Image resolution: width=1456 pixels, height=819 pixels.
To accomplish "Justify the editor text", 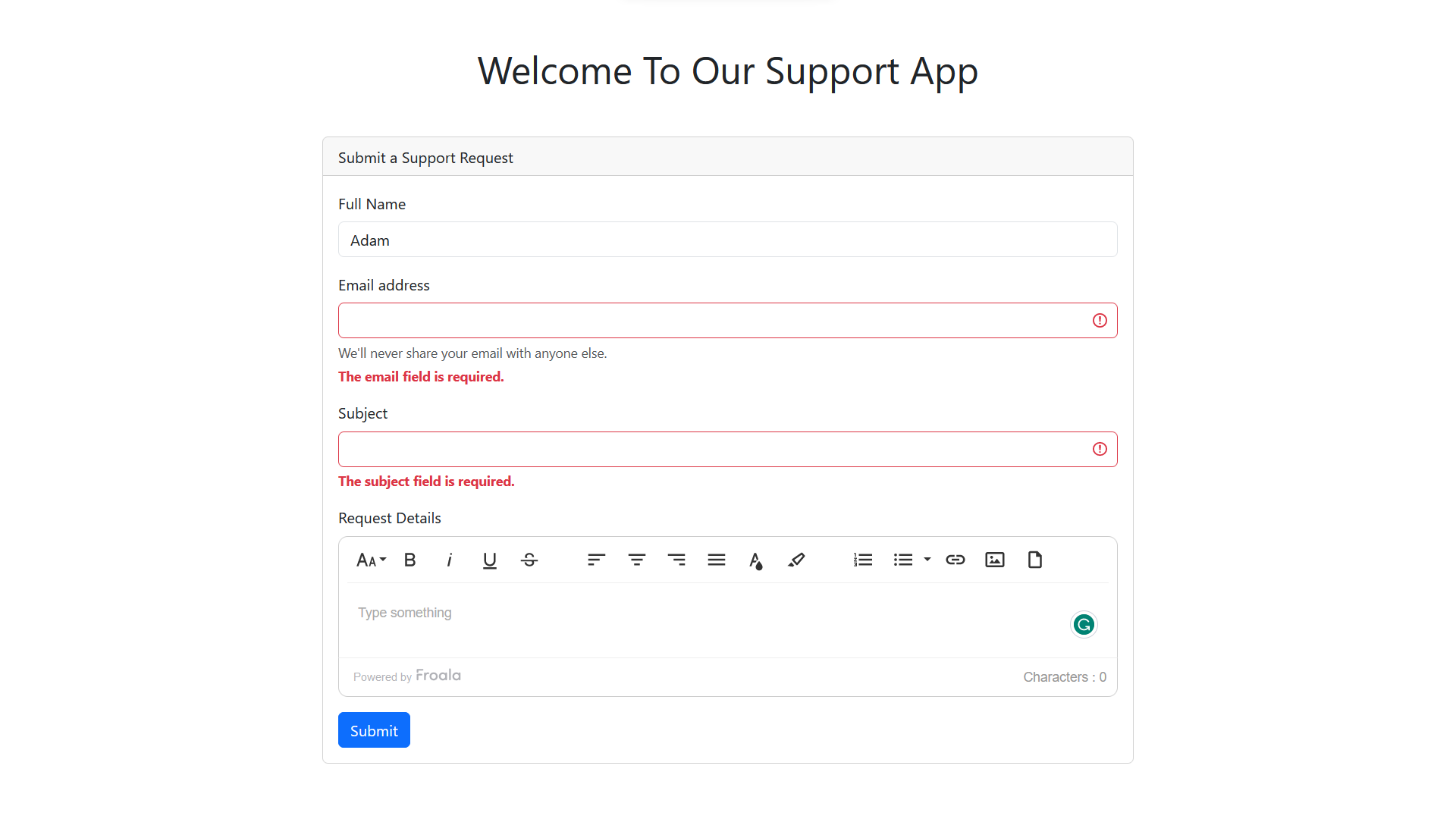I will (x=716, y=560).
